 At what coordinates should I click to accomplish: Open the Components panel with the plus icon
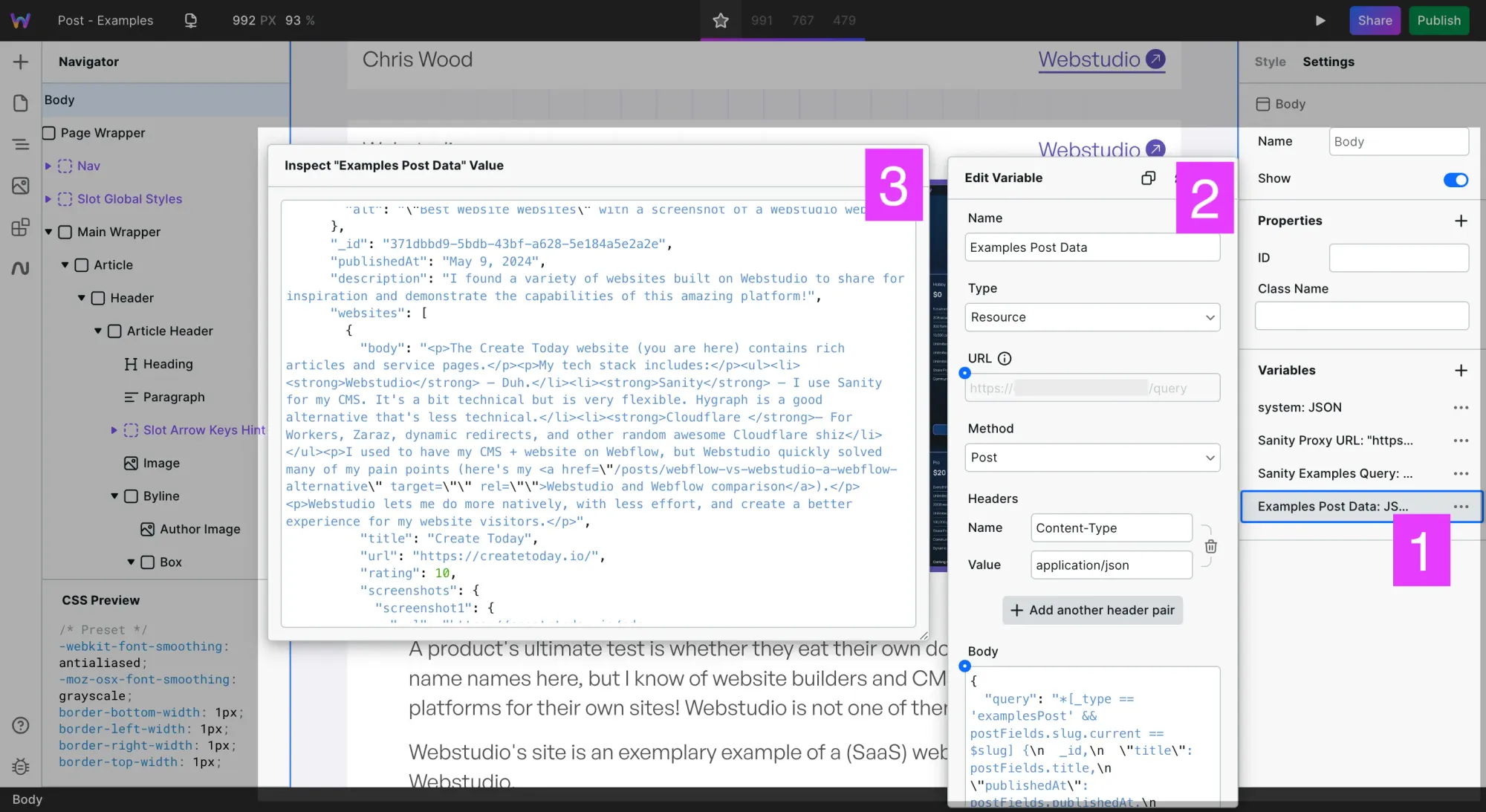pyautogui.click(x=20, y=62)
